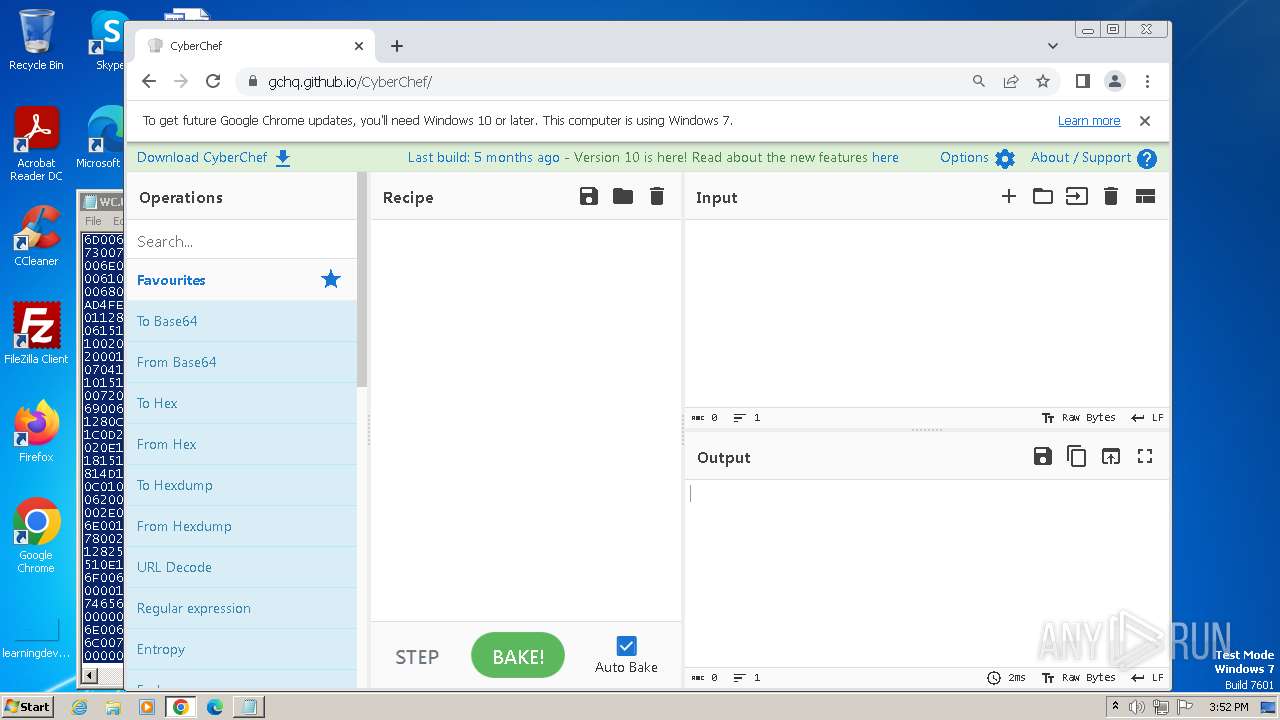This screenshot has height=720, width=1280.
Task: Open Internet Explorer from the taskbar
Action: [80, 707]
